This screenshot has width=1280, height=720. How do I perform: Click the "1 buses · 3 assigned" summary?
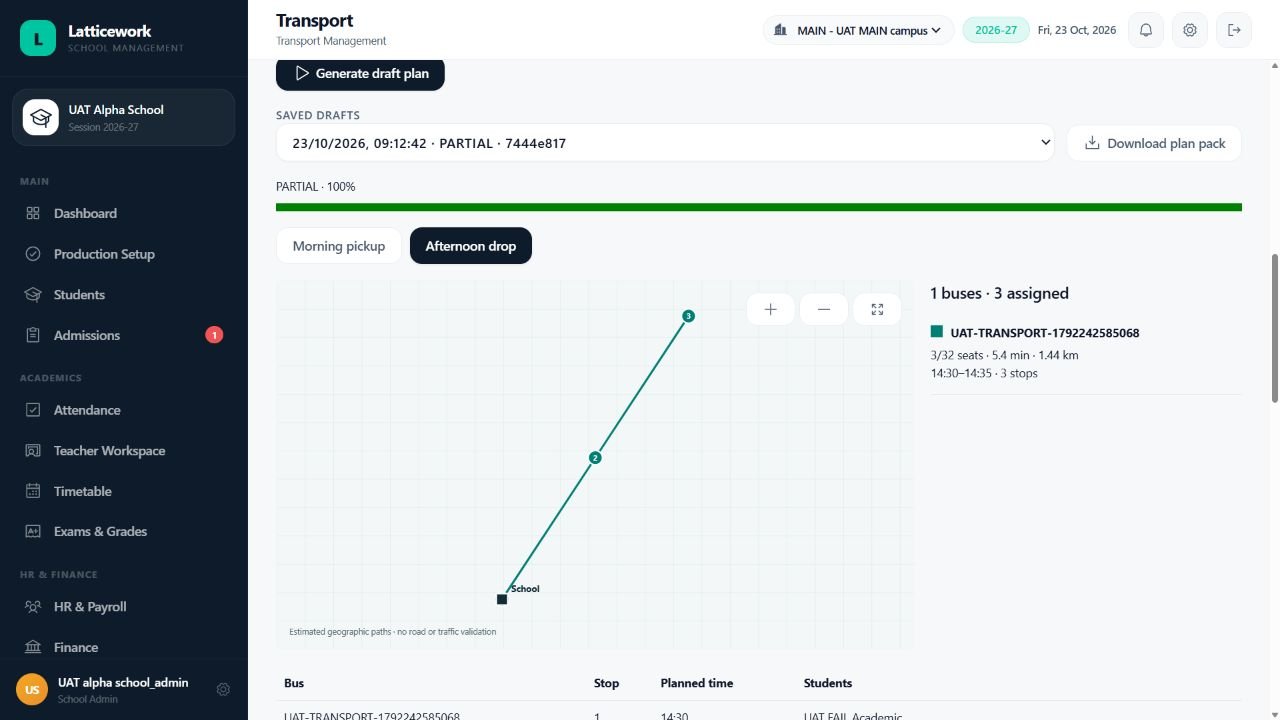tap(1000, 293)
